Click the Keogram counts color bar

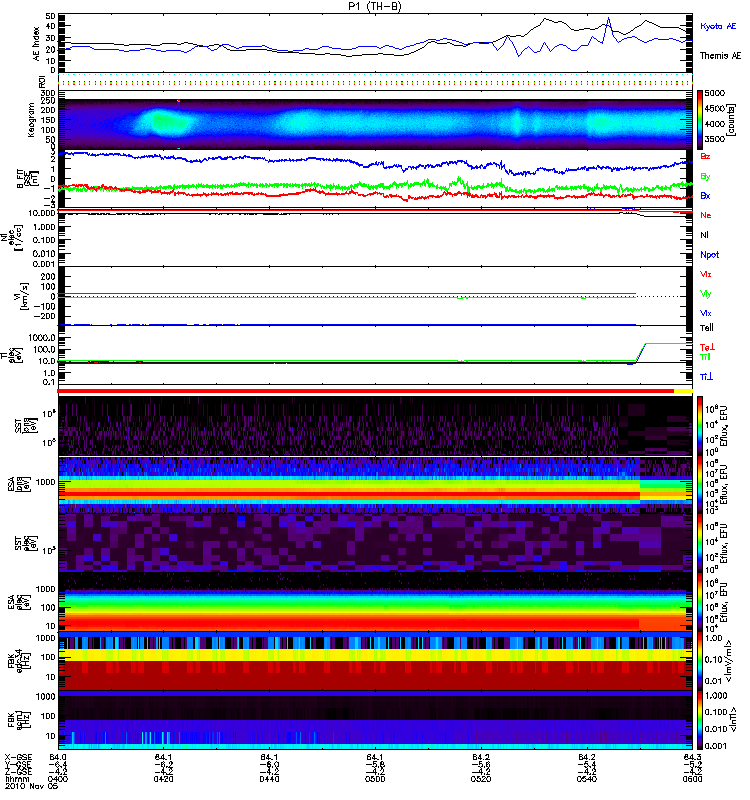tap(700, 120)
